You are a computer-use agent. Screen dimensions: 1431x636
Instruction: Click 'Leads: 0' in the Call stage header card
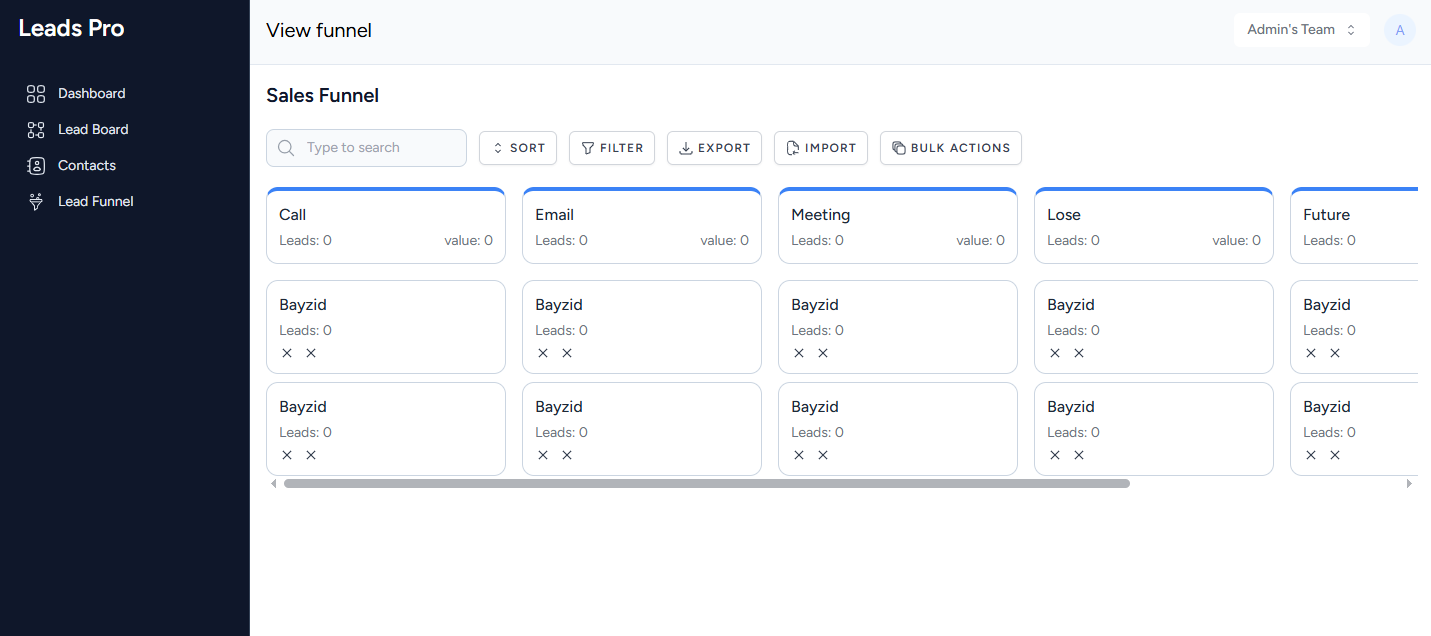pos(306,240)
